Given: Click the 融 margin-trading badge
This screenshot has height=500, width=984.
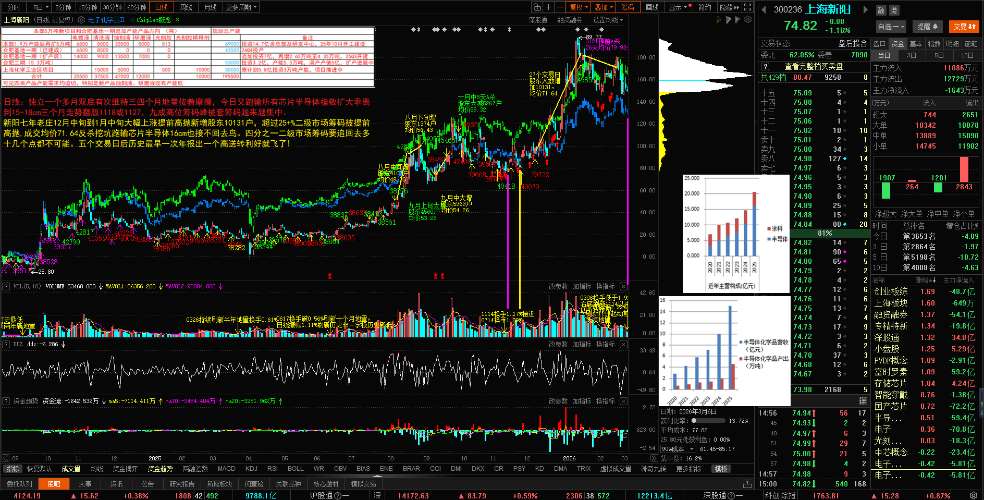Looking at the screenshot, I should point(881,10).
